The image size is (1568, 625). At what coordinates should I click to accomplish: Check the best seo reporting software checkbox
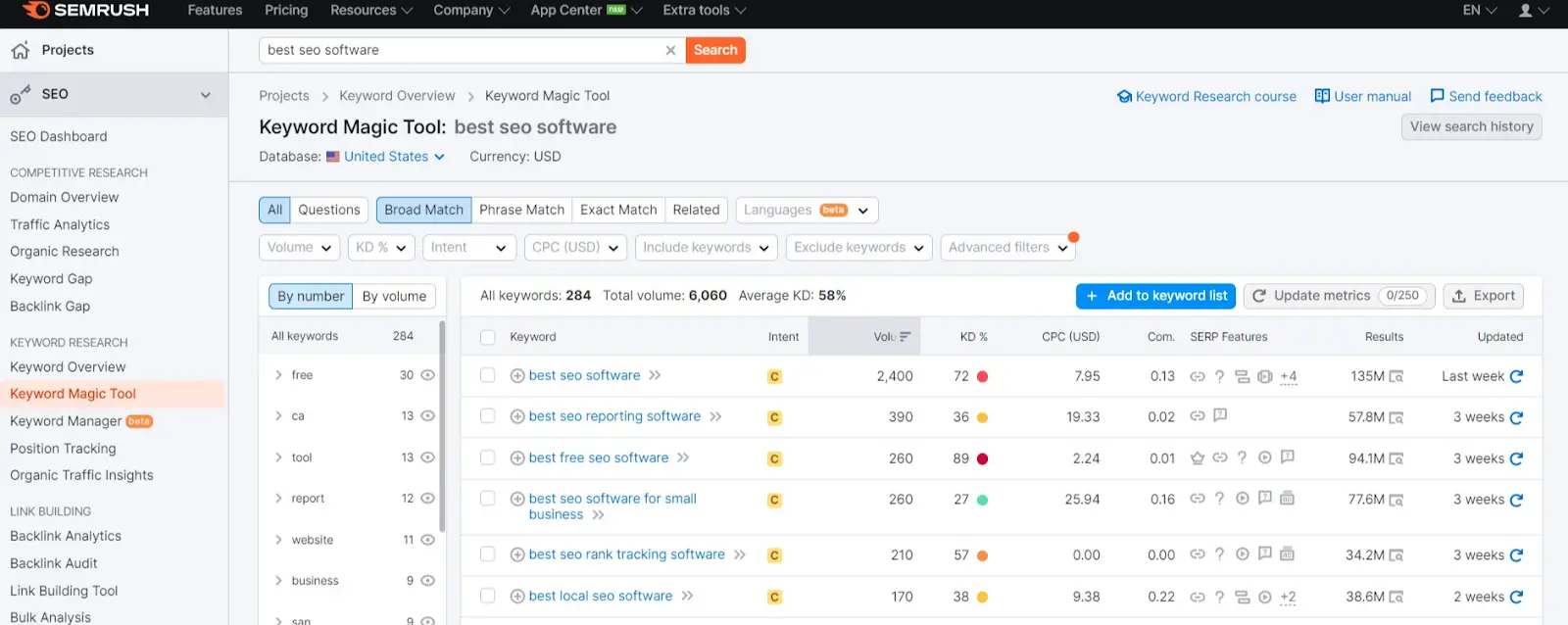click(x=487, y=416)
